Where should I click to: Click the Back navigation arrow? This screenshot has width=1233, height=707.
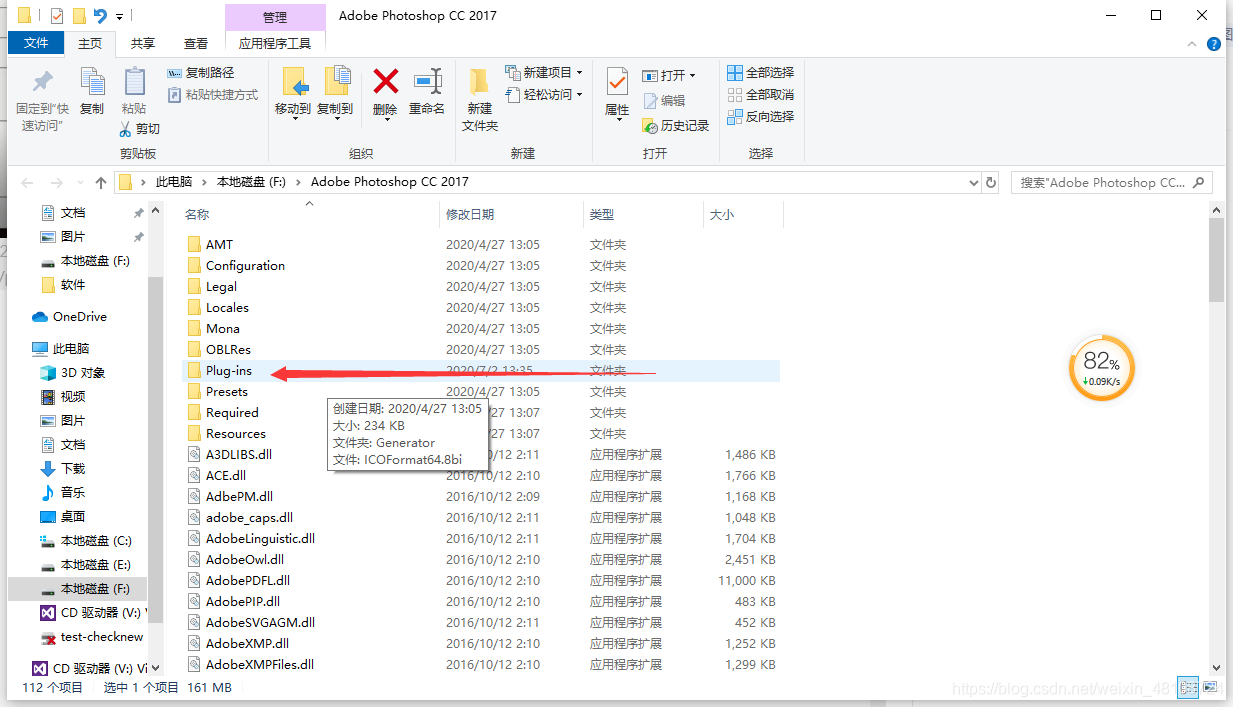point(27,183)
